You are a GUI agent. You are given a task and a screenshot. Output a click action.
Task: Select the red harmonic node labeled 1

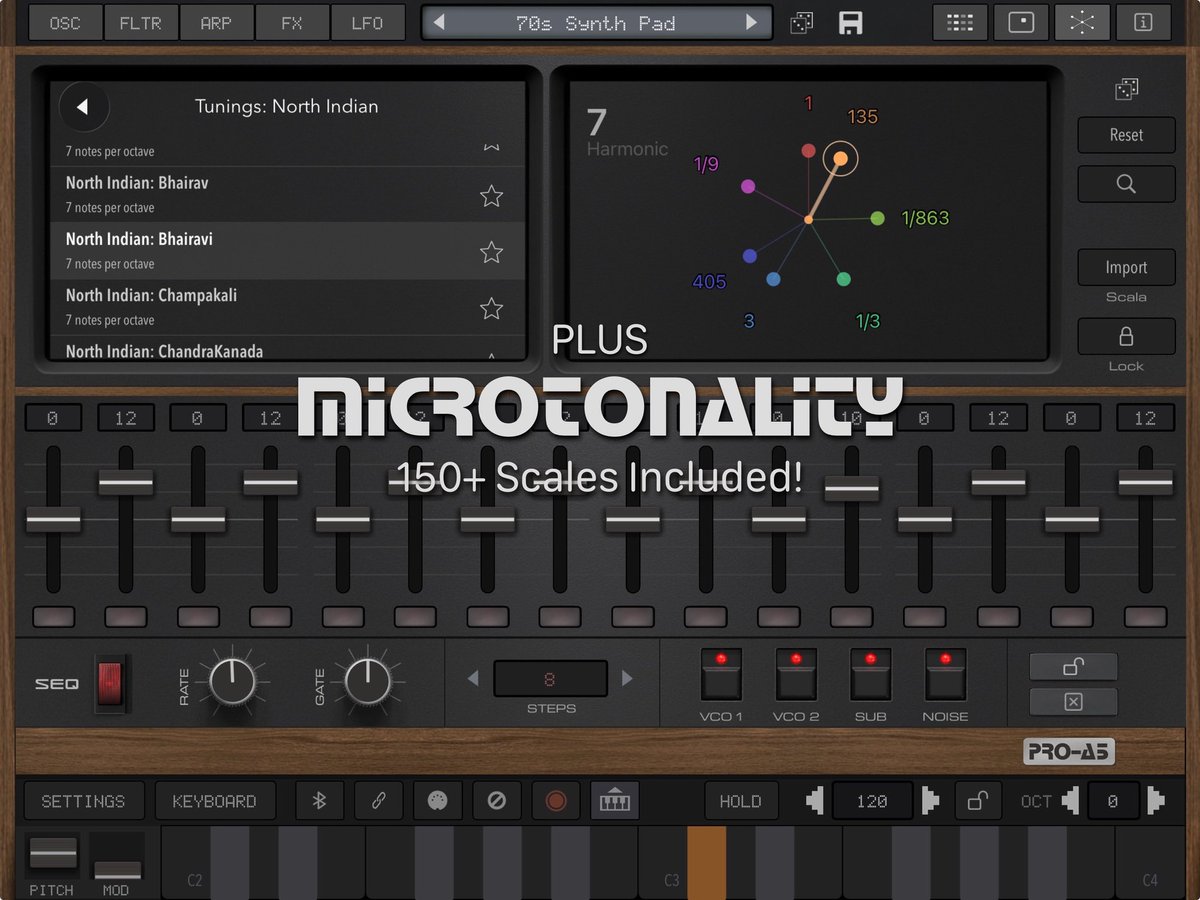click(x=808, y=151)
